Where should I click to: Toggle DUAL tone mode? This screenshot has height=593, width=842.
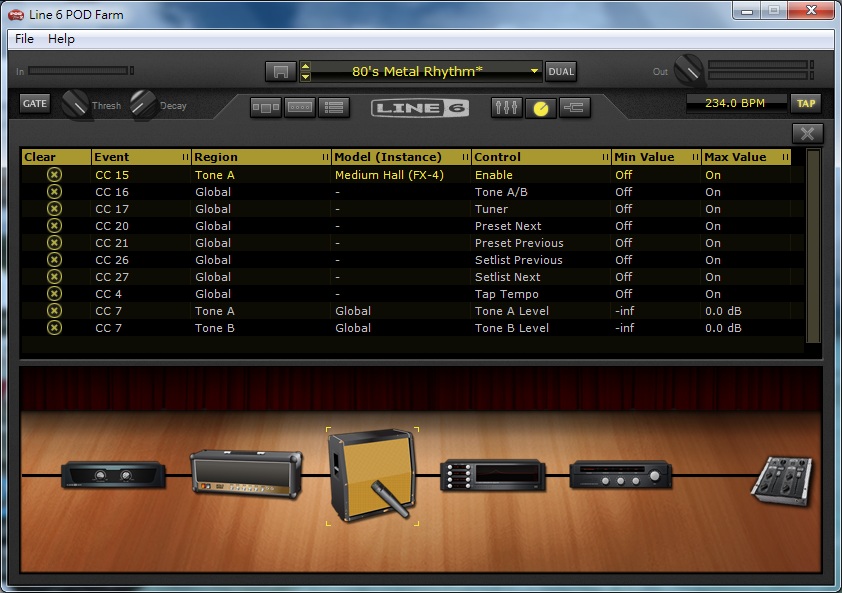tap(561, 71)
